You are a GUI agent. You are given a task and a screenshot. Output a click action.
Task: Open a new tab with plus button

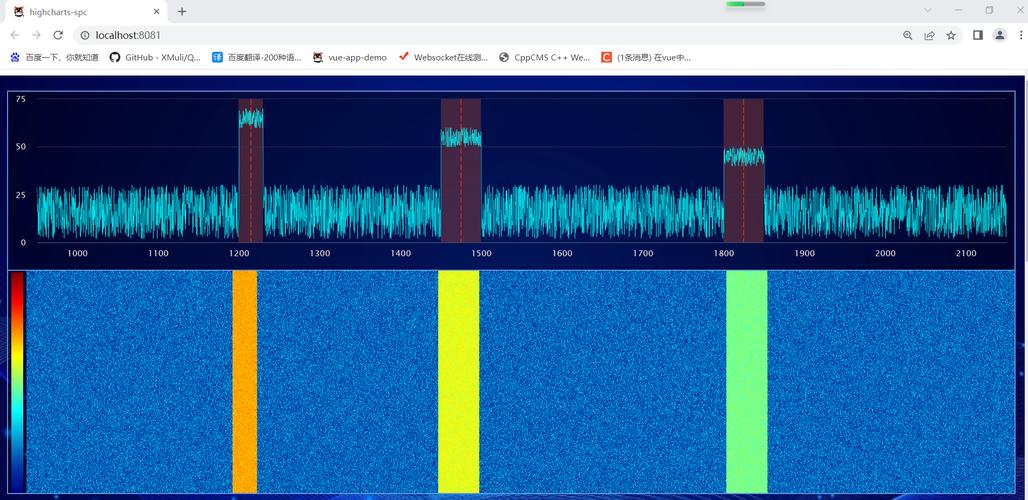[x=182, y=11]
